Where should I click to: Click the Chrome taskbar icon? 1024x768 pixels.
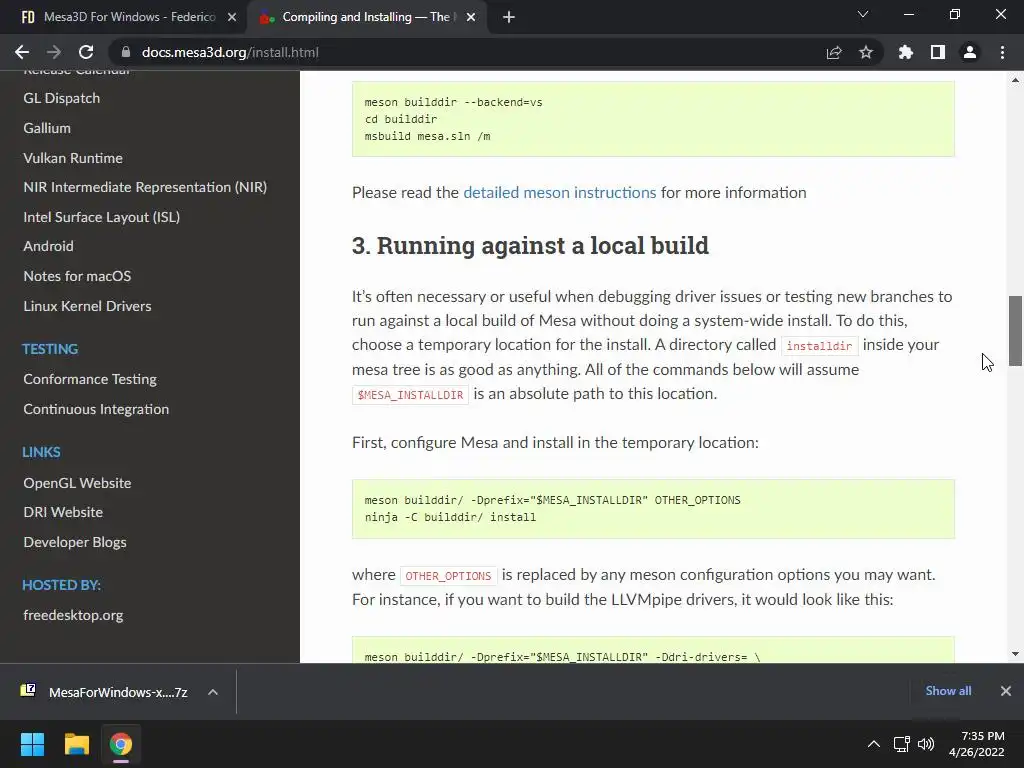121,744
